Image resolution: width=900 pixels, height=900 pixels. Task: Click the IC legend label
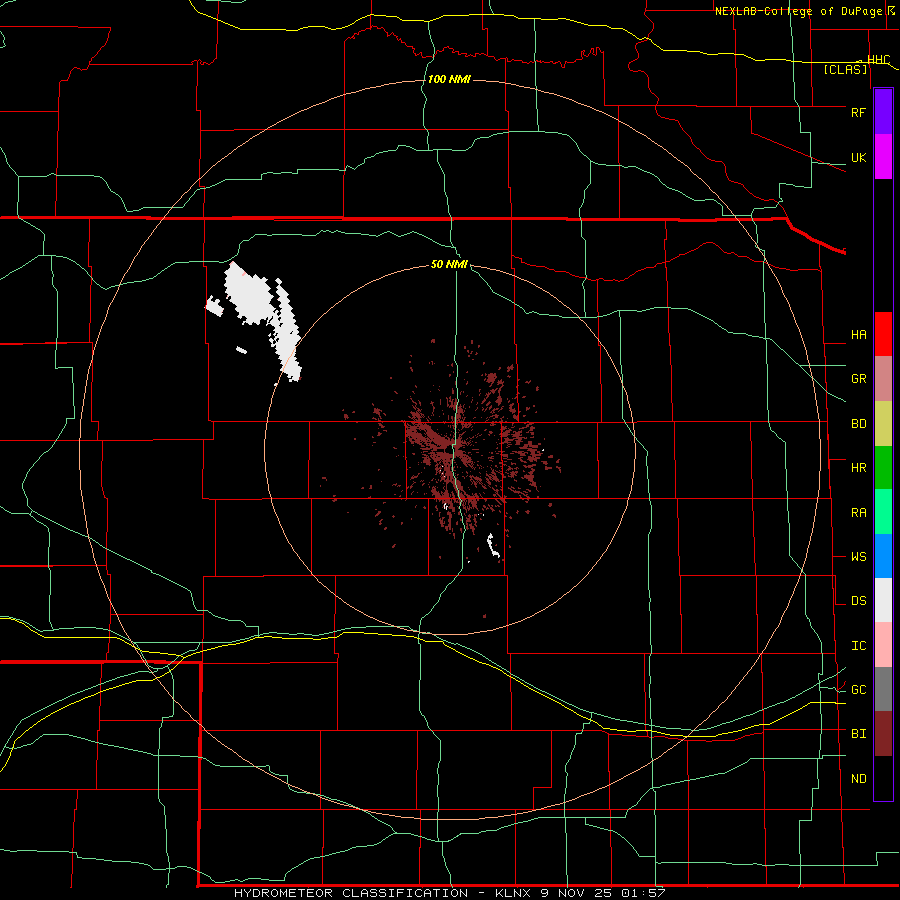(x=859, y=646)
